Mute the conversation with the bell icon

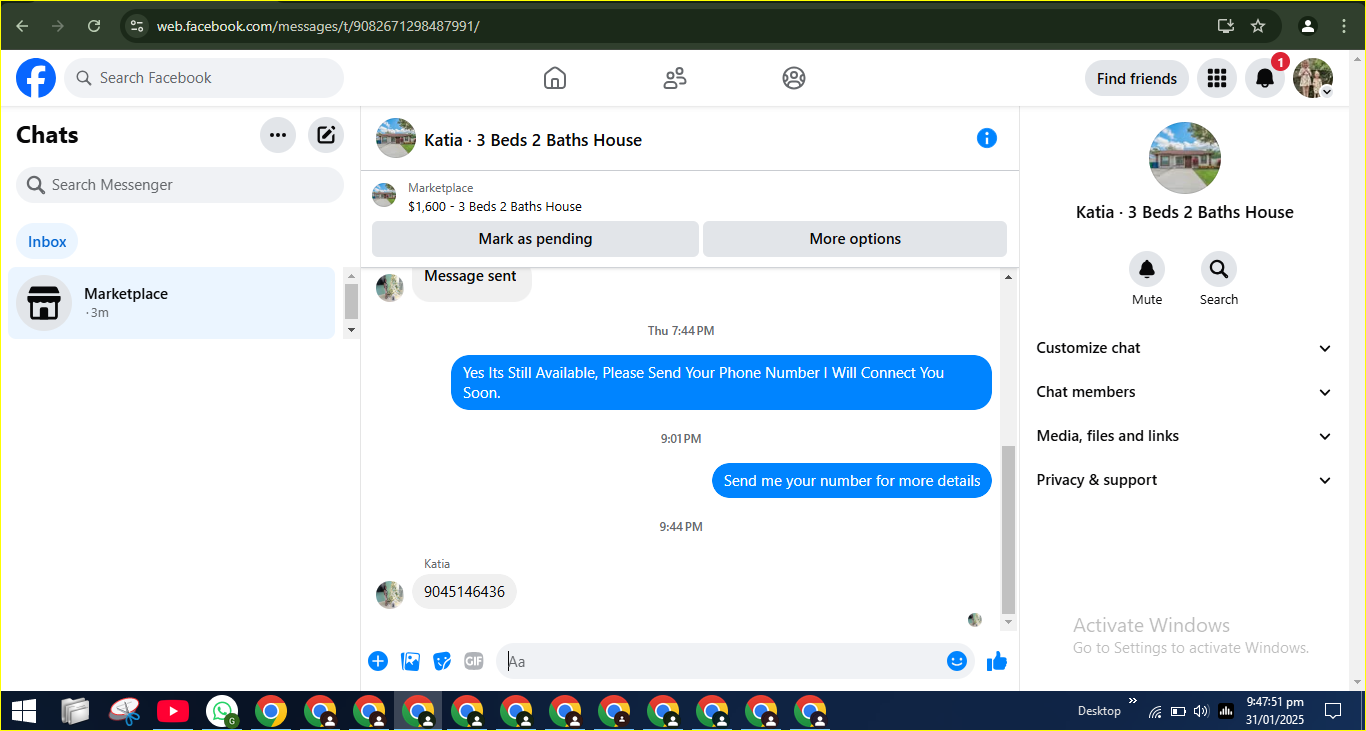click(1147, 269)
